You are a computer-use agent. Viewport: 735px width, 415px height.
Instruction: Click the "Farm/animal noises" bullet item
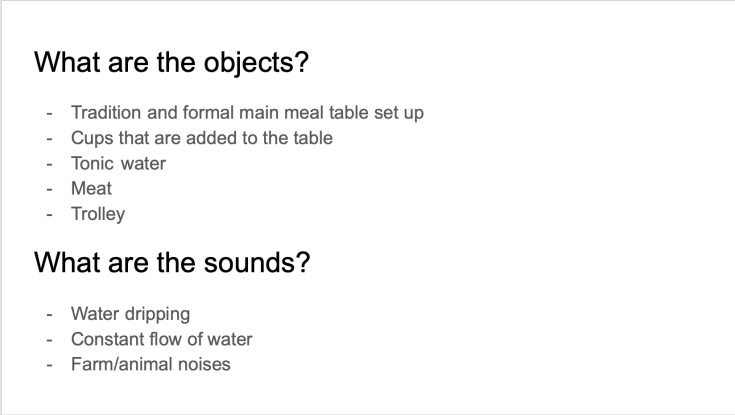[150, 364]
